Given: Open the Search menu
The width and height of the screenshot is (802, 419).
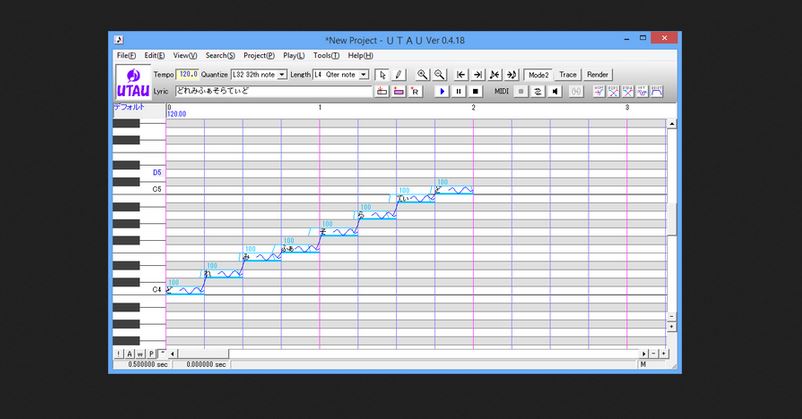Looking at the screenshot, I should pyautogui.click(x=220, y=55).
